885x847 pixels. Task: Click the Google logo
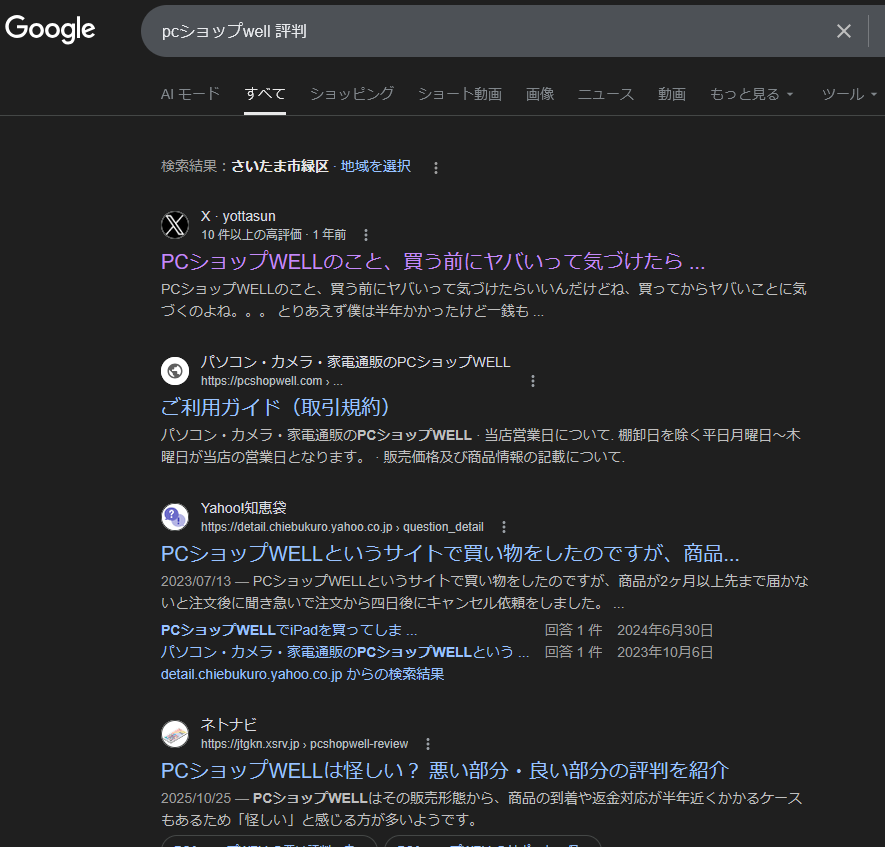pyautogui.click(x=49, y=29)
